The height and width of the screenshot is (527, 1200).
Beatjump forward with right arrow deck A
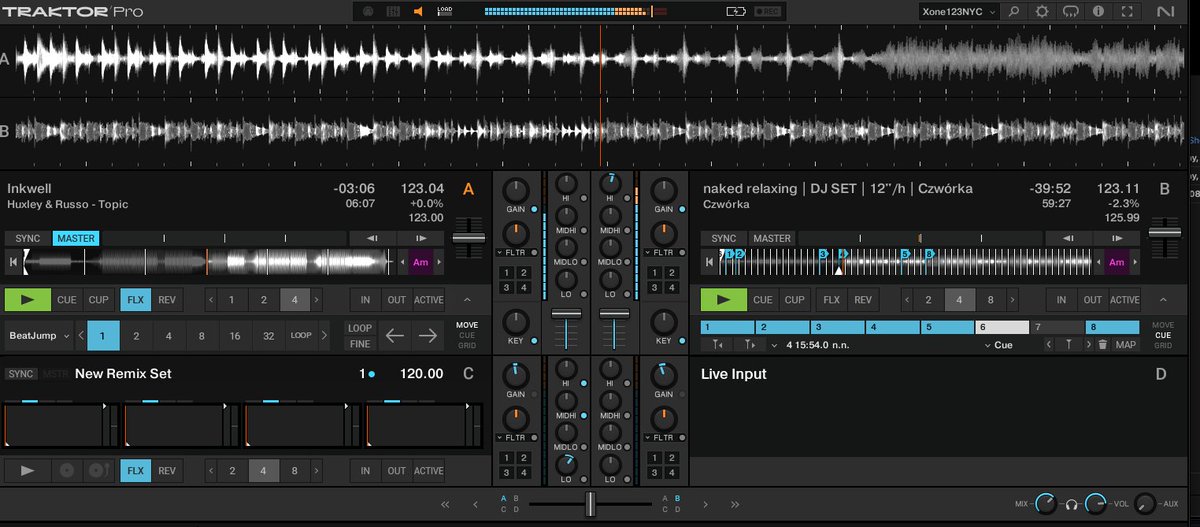427,335
